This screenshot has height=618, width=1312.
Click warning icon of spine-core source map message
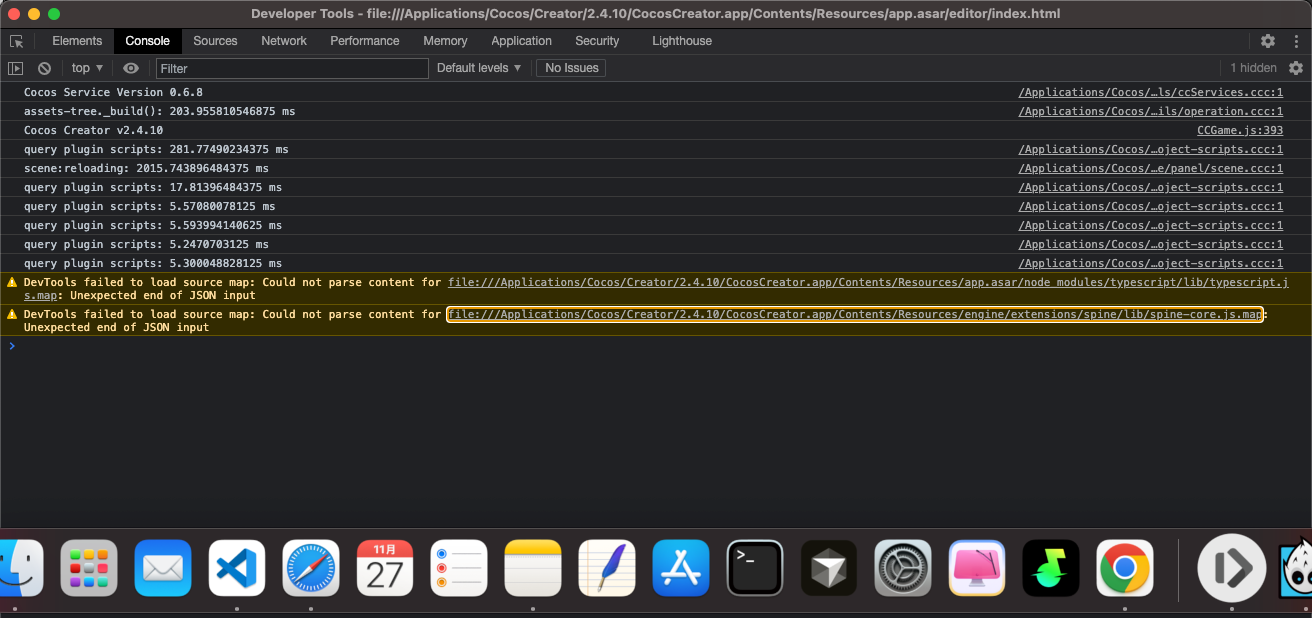(x=12, y=314)
